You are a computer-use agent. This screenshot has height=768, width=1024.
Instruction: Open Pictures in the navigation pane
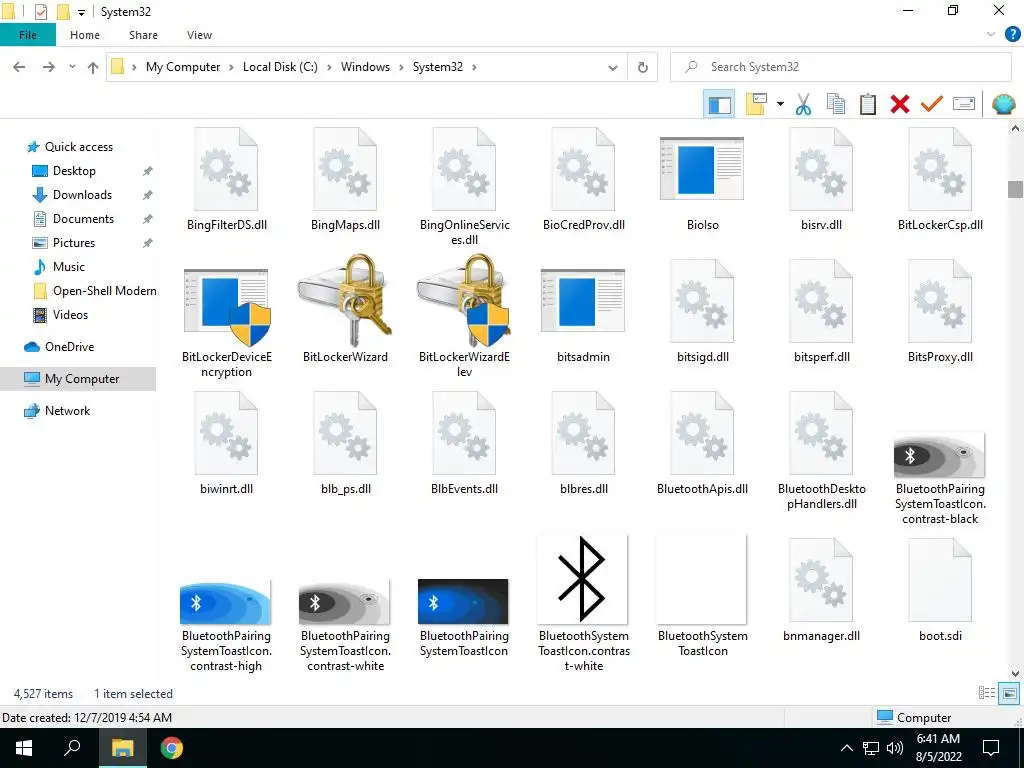pos(74,243)
